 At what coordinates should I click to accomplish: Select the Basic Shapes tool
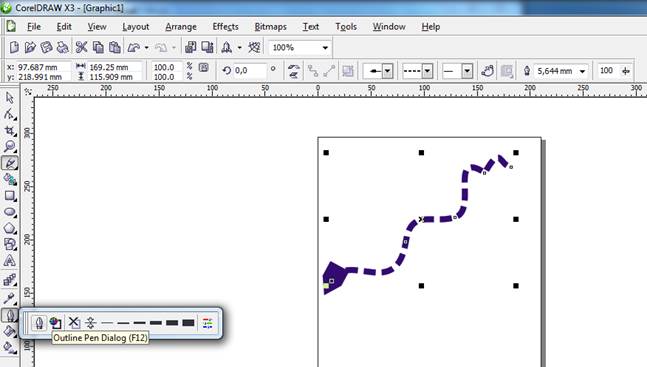coord(9,244)
